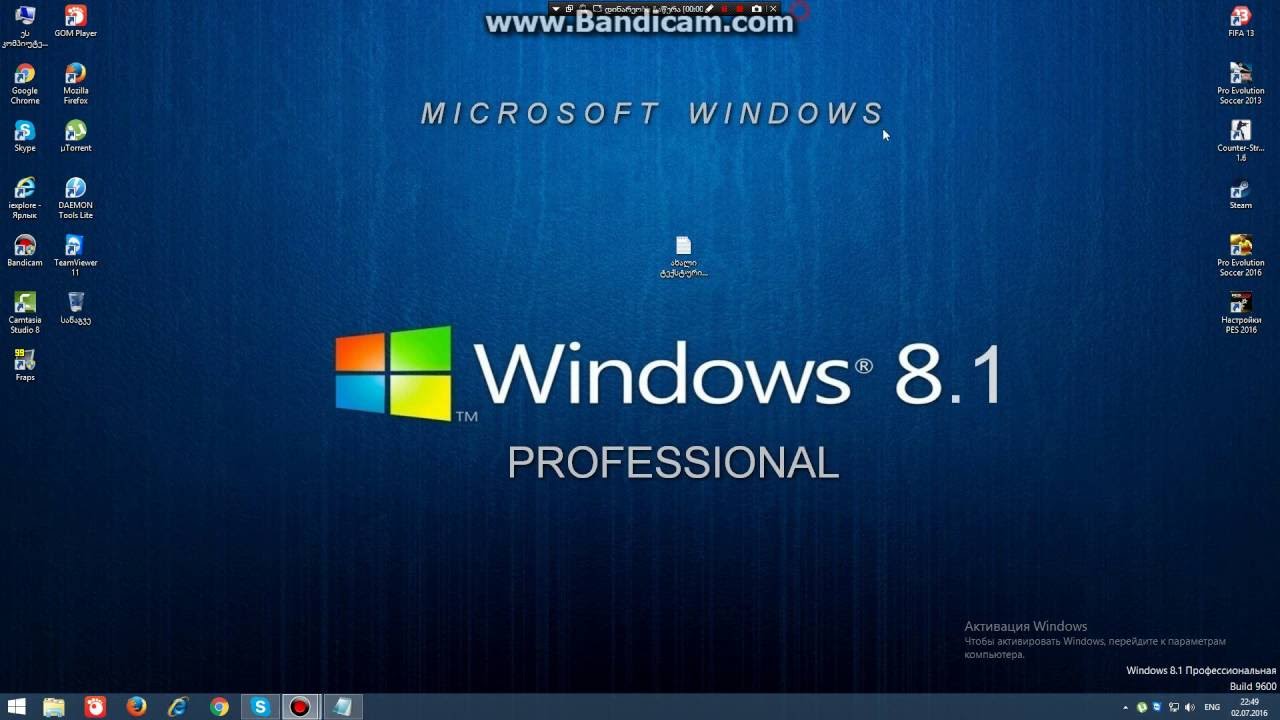Select the Counter-Strike 1.6 desktop icon

(x=1241, y=141)
